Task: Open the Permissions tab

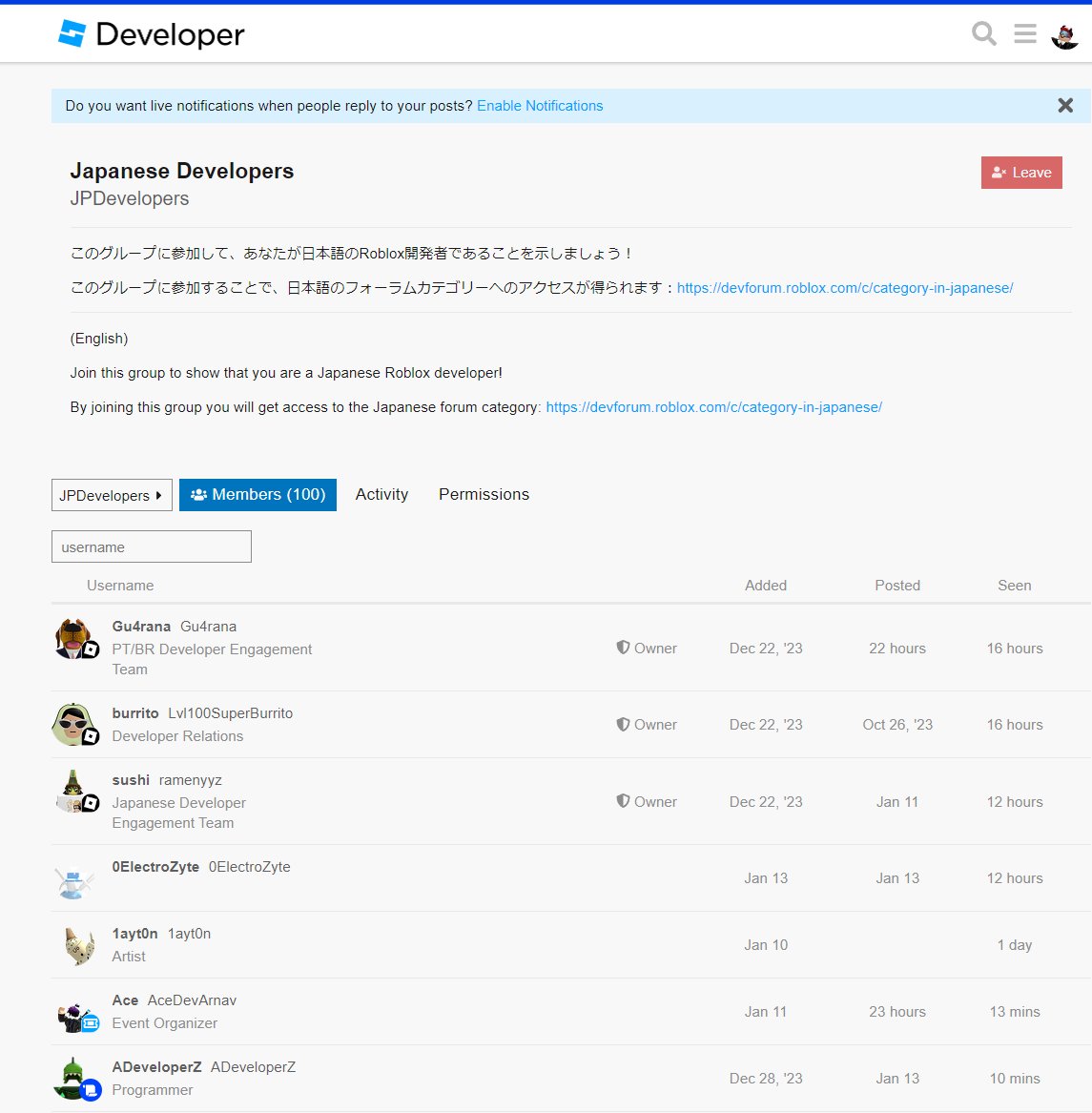Action: click(484, 494)
